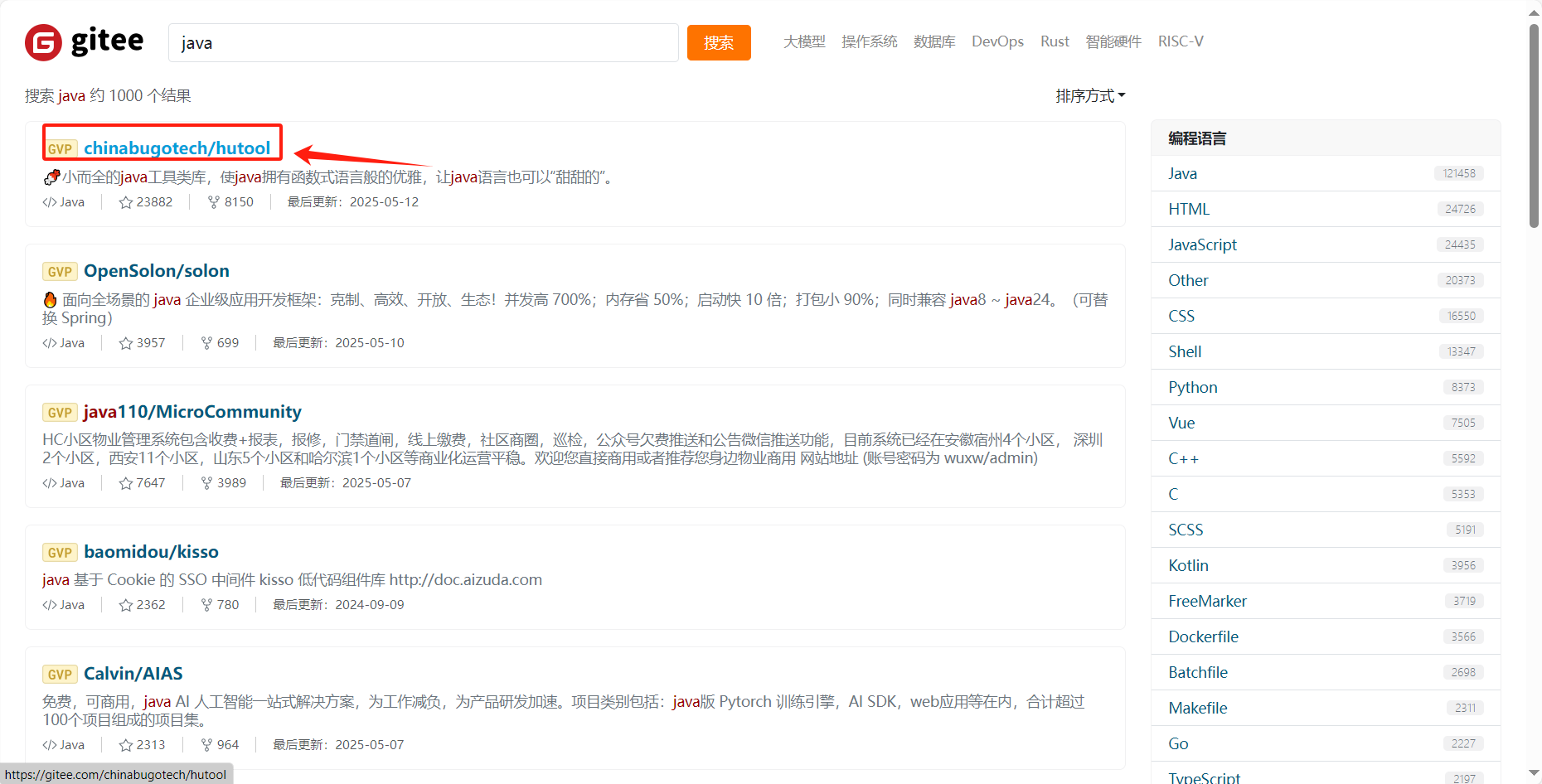
Task: Click the 搜索 java 约 1000 个结果 summary text
Action: 108,96
